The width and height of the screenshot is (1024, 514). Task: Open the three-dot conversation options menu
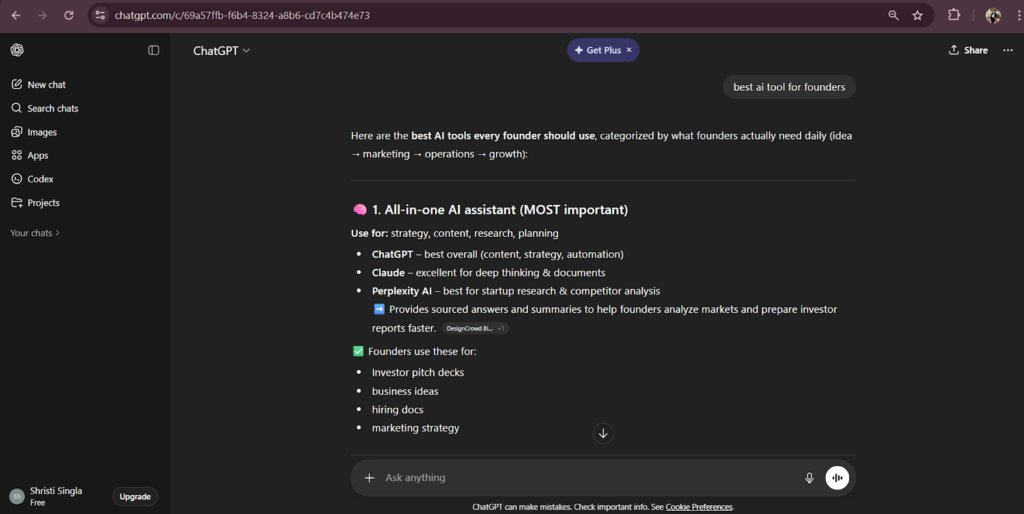click(x=1007, y=50)
